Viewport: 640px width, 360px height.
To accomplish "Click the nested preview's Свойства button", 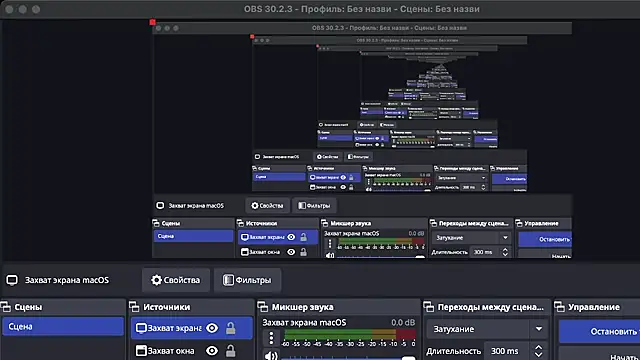I will point(267,206).
